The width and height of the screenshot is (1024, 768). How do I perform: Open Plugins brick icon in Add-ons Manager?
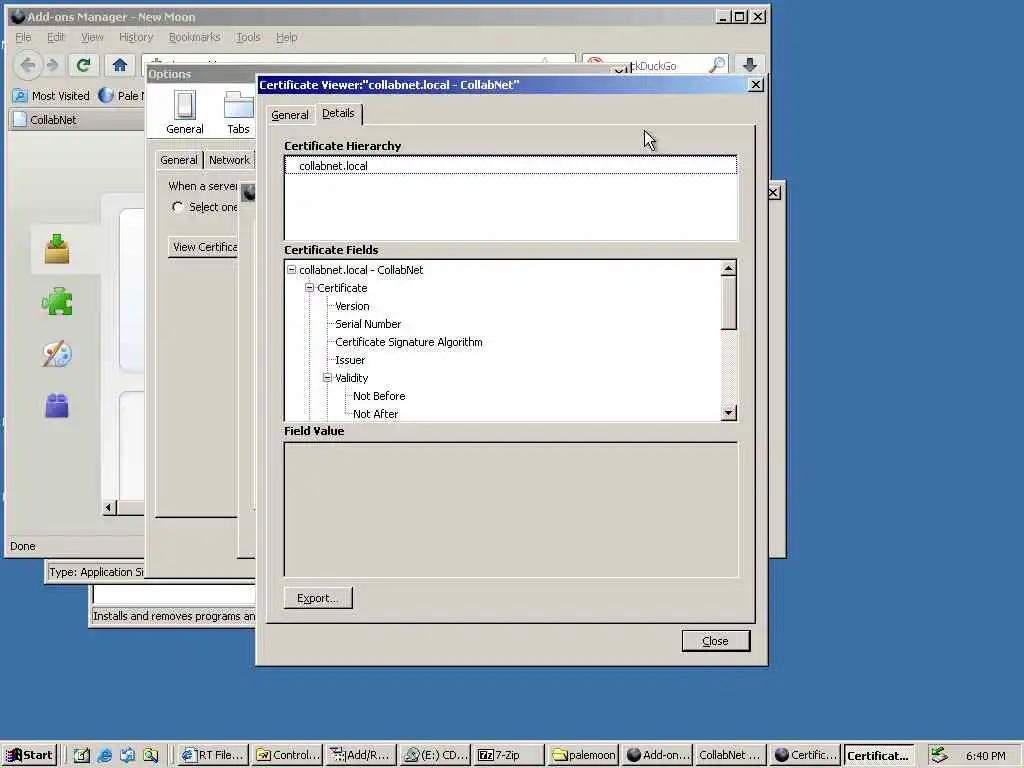pos(57,406)
